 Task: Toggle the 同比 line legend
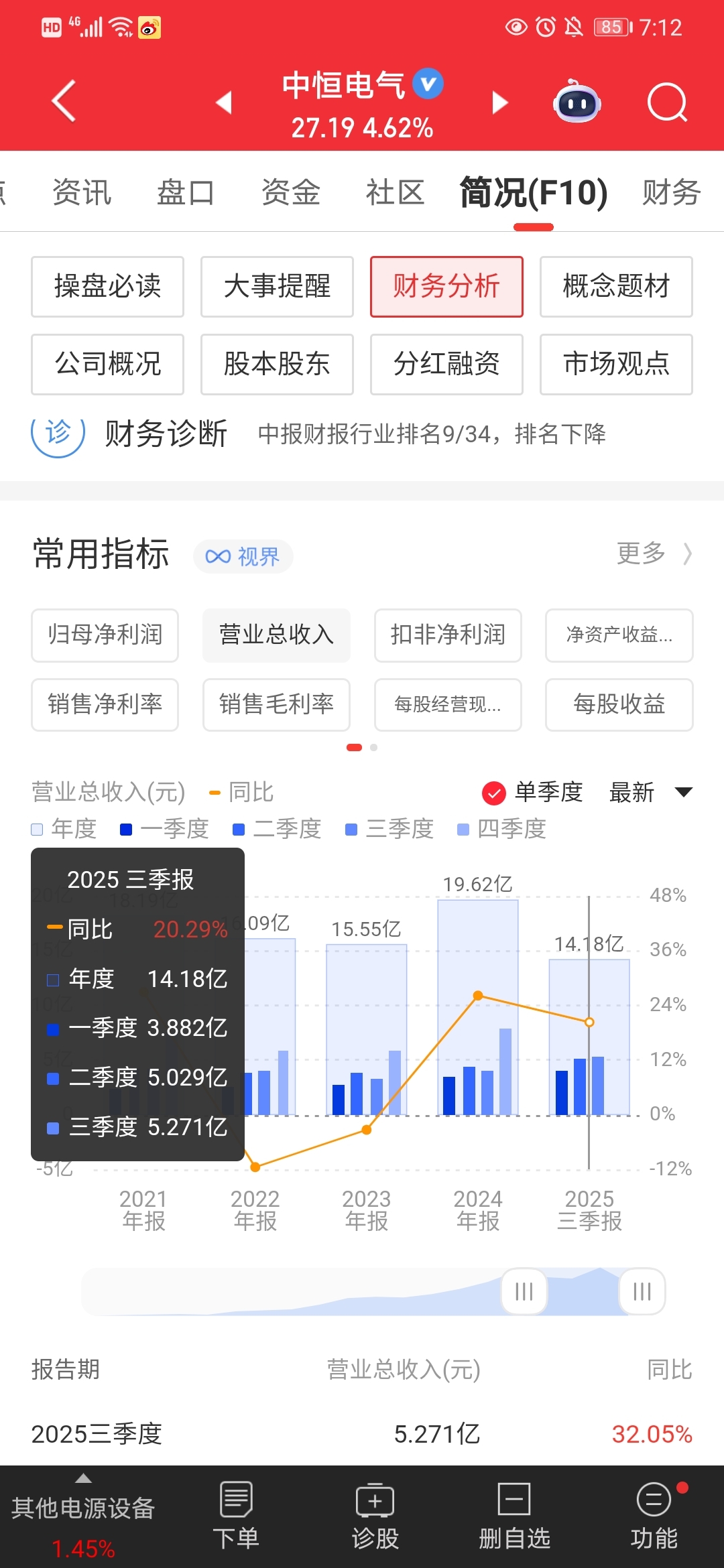coord(241,792)
